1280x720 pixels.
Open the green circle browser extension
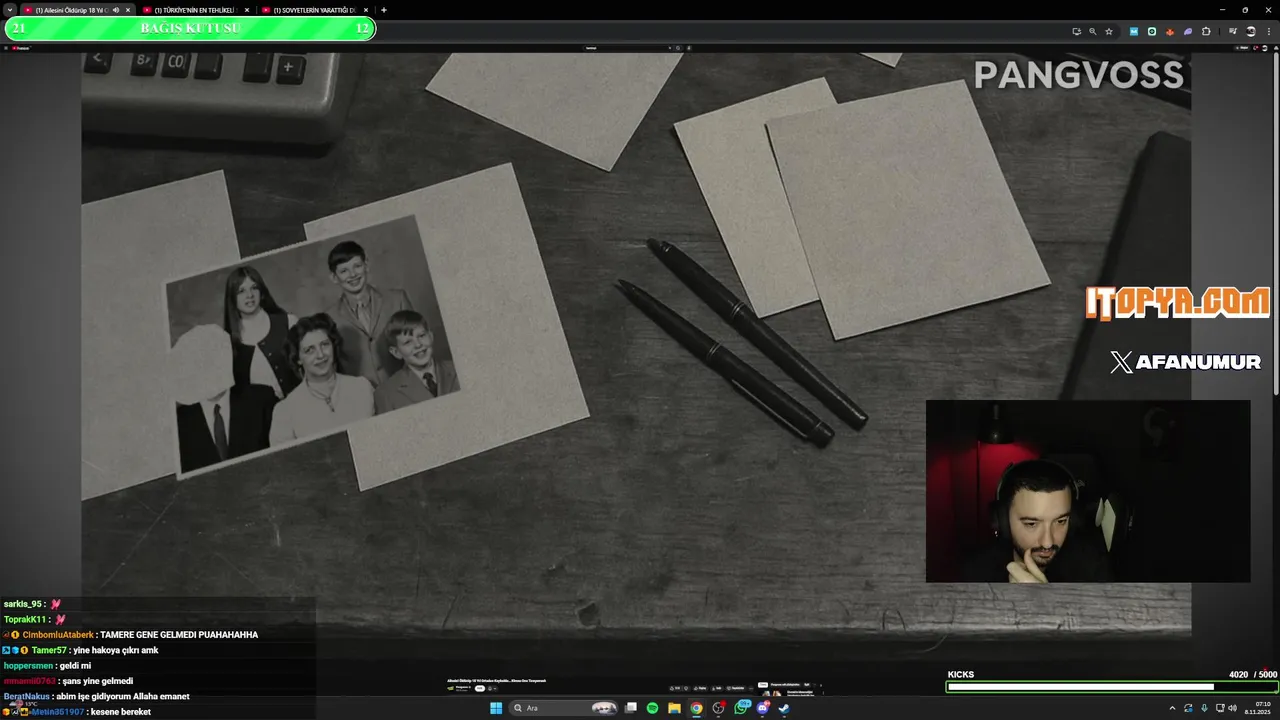[1152, 31]
